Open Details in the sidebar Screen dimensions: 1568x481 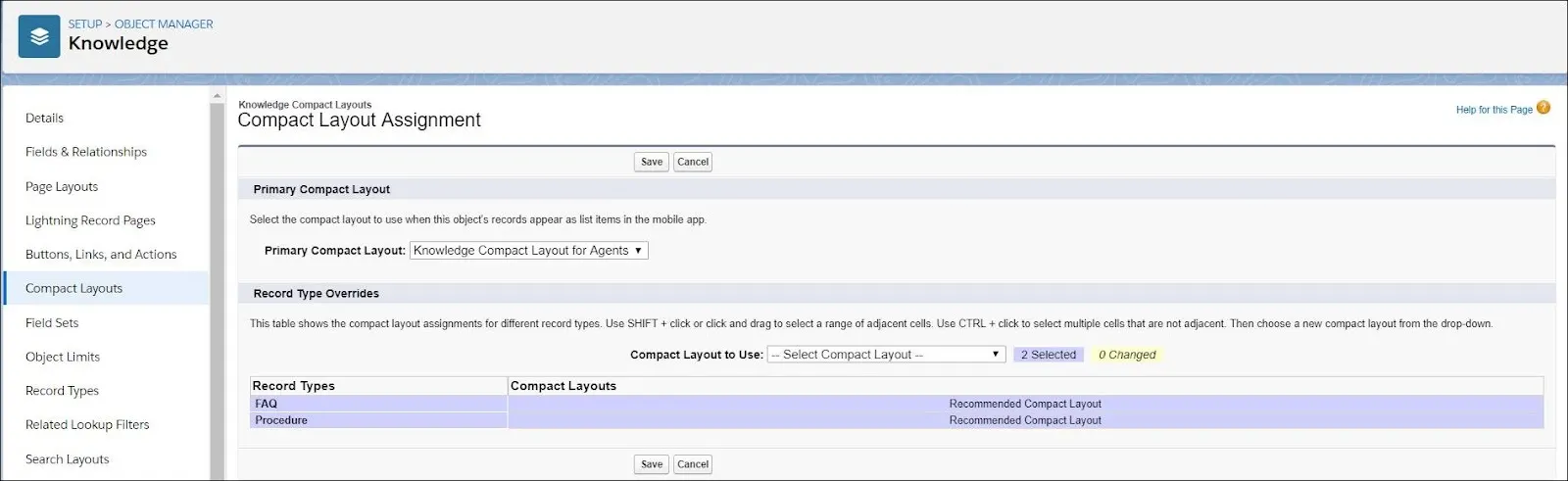pos(44,118)
